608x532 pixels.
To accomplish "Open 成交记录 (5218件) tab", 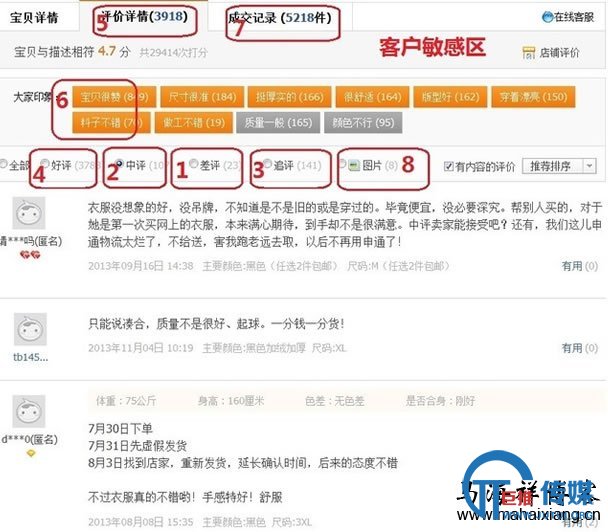I will pyautogui.click(x=280, y=17).
